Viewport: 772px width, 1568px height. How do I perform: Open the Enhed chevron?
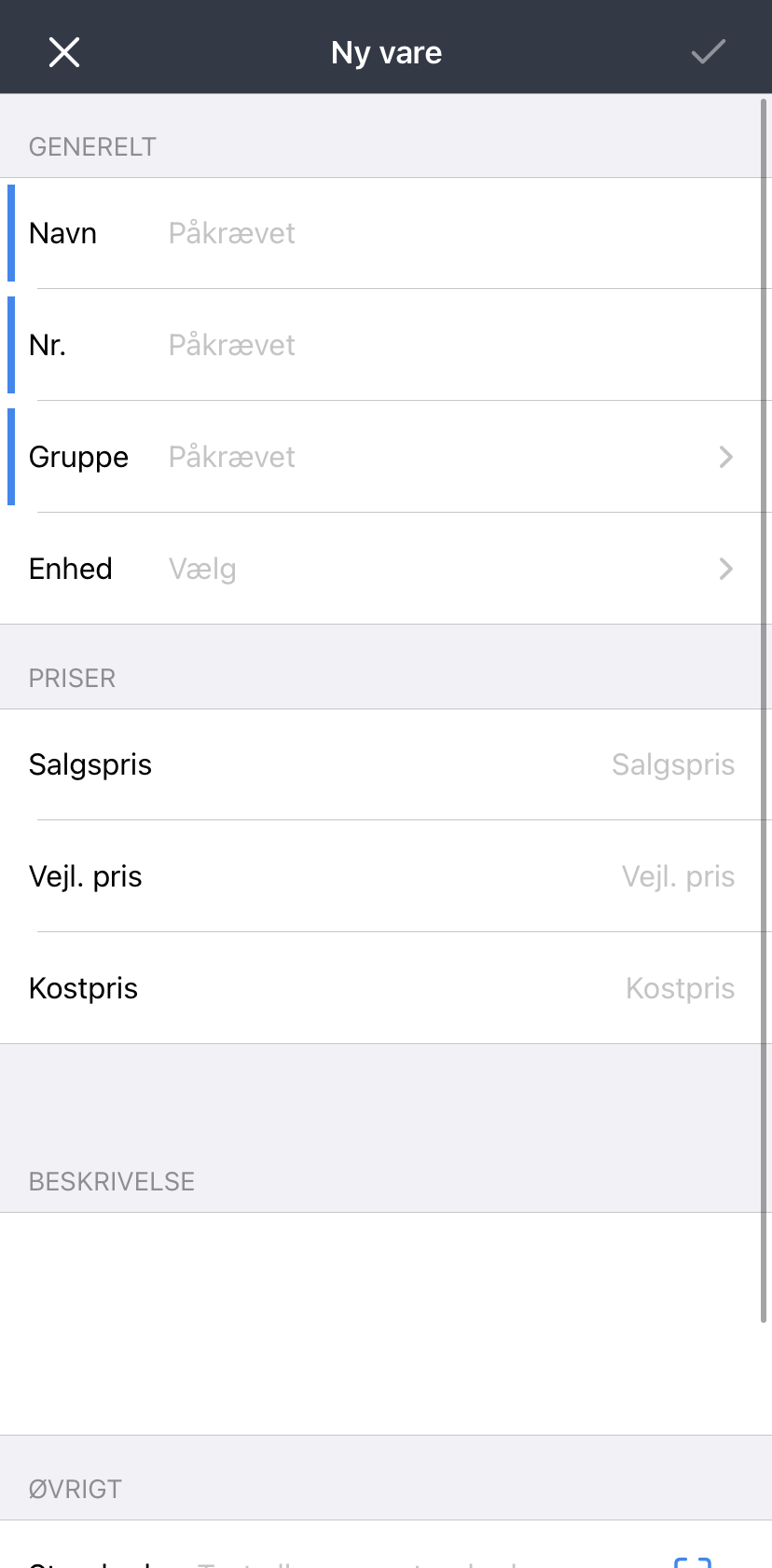[725, 569]
